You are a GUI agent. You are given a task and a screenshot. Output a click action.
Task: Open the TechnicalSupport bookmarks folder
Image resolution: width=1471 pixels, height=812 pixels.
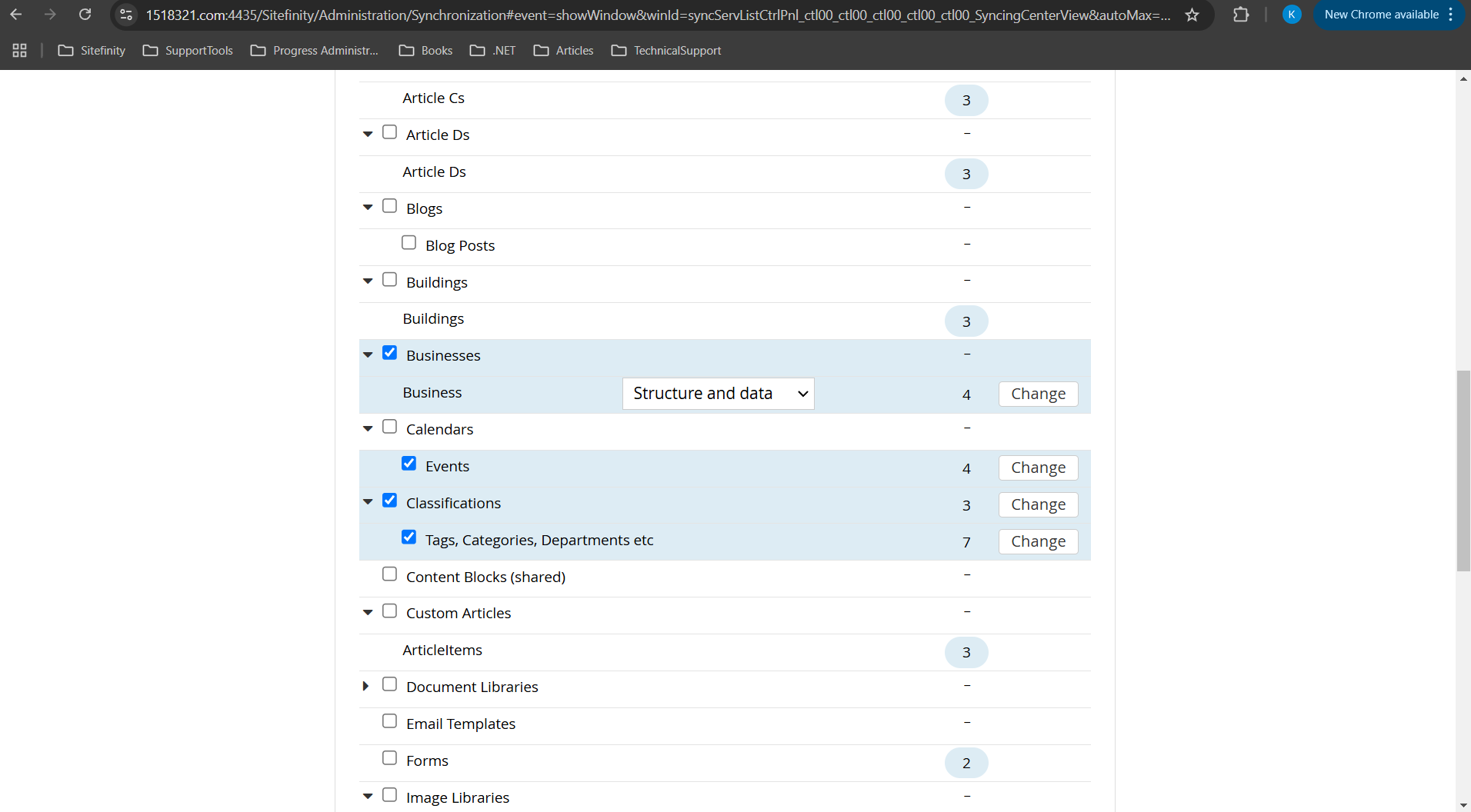(x=666, y=51)
